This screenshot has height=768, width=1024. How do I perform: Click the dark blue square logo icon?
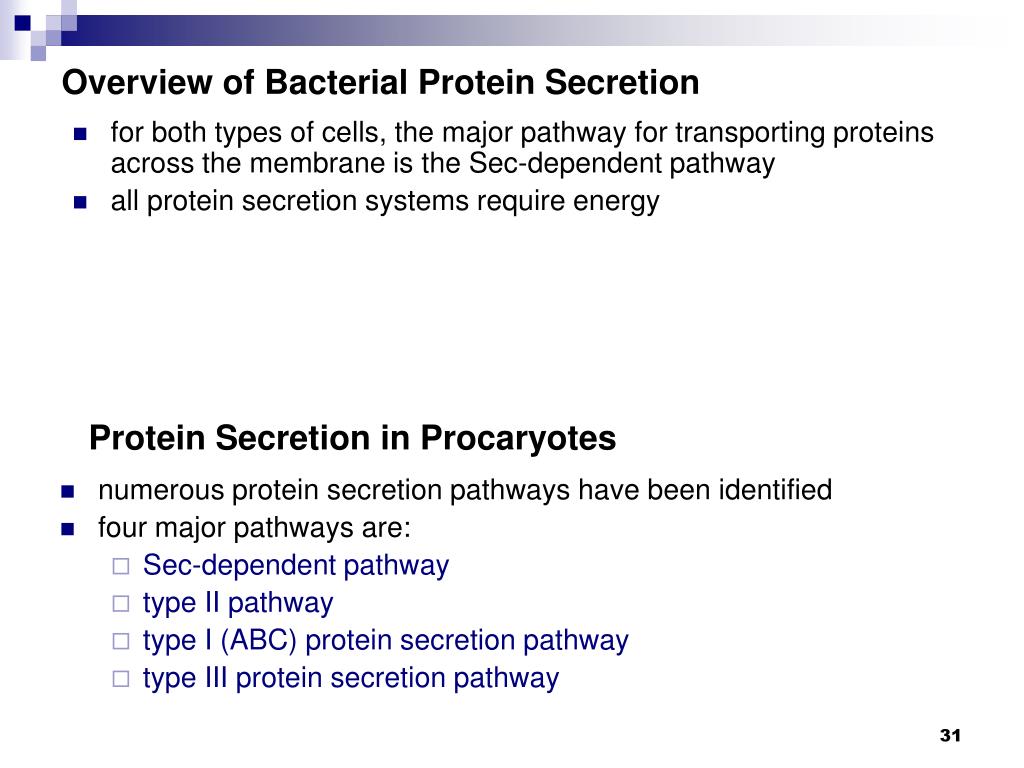tap(22, 23)
